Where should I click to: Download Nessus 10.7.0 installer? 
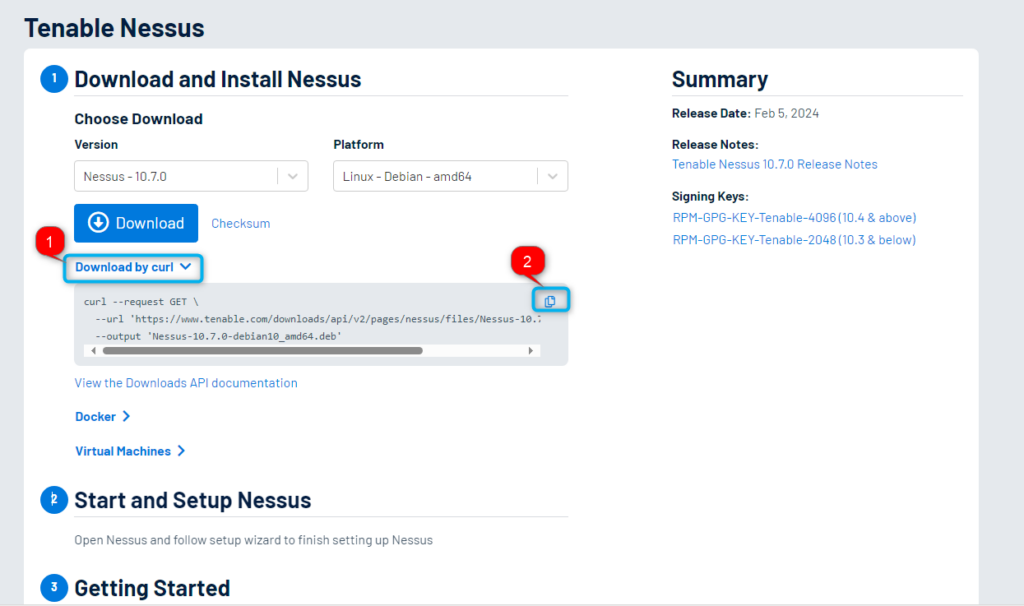point(136,222)
